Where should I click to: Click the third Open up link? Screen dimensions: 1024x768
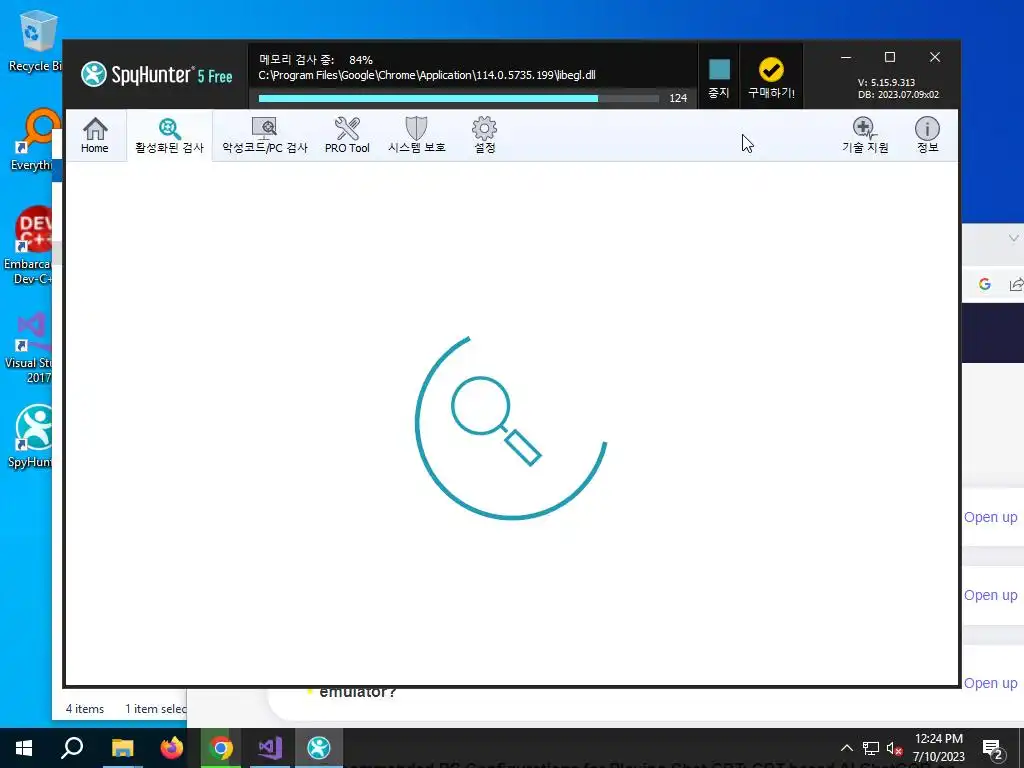click(991, 683)
